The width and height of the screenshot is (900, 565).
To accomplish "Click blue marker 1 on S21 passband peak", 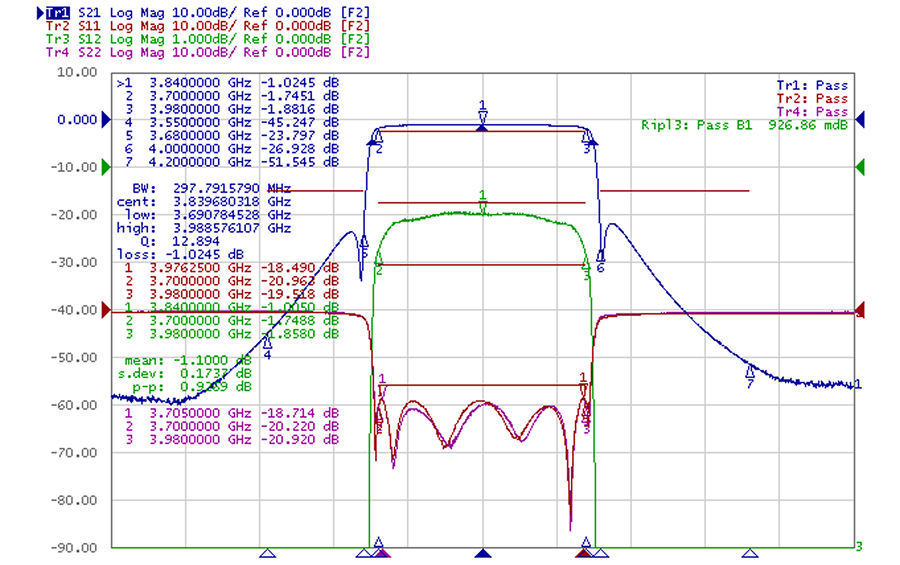I will point(482,113).
